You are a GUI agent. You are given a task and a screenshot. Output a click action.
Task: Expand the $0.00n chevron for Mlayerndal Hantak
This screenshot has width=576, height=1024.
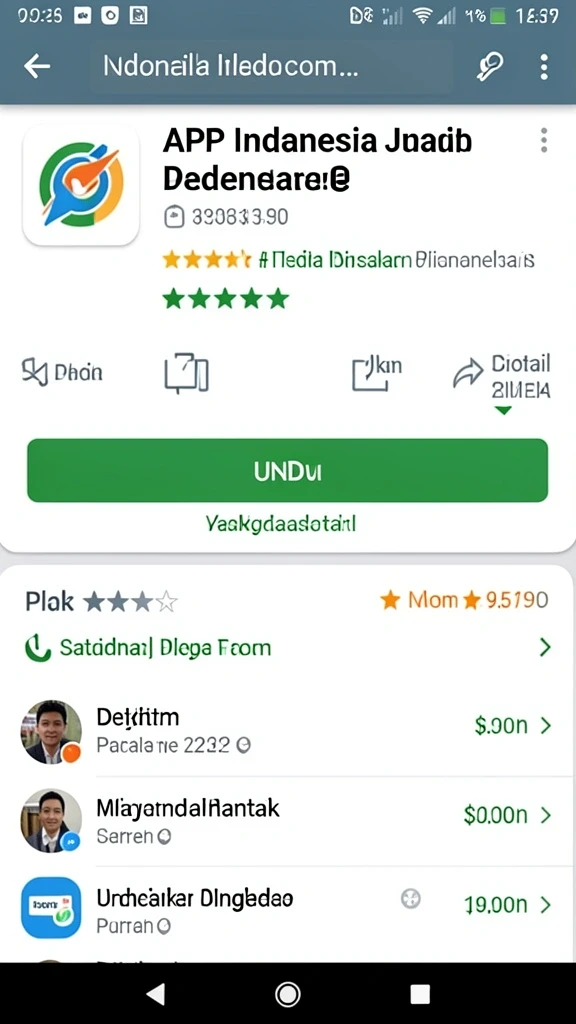(545, 815)
